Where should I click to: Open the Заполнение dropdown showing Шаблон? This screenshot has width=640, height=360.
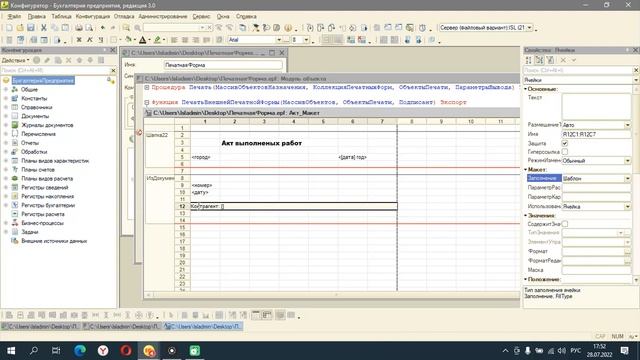coord(627,179)
